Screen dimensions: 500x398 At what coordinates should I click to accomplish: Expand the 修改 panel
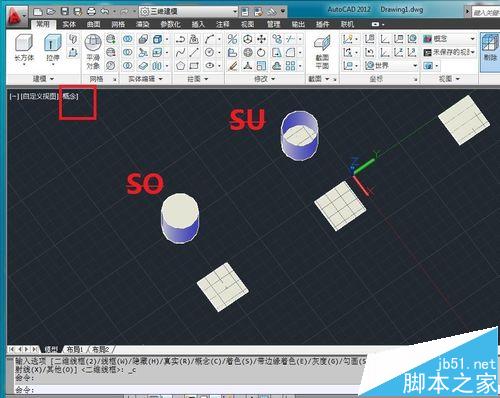(x=265, y=79)
